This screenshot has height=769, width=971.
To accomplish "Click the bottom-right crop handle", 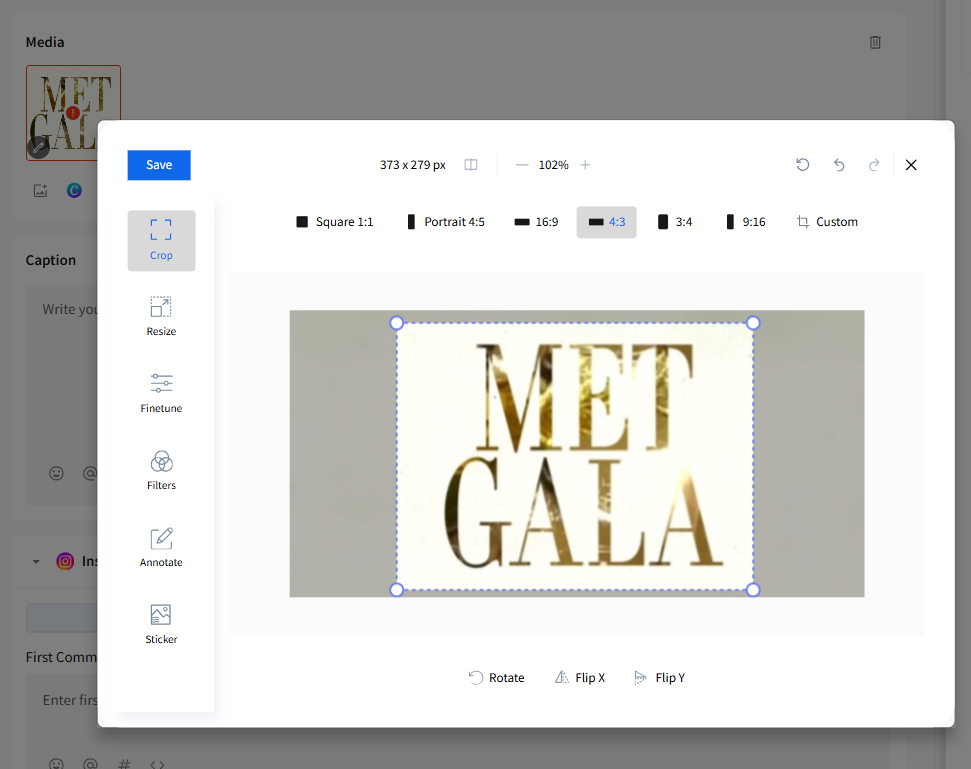I will pyautogui.click(x=753, y=589).
